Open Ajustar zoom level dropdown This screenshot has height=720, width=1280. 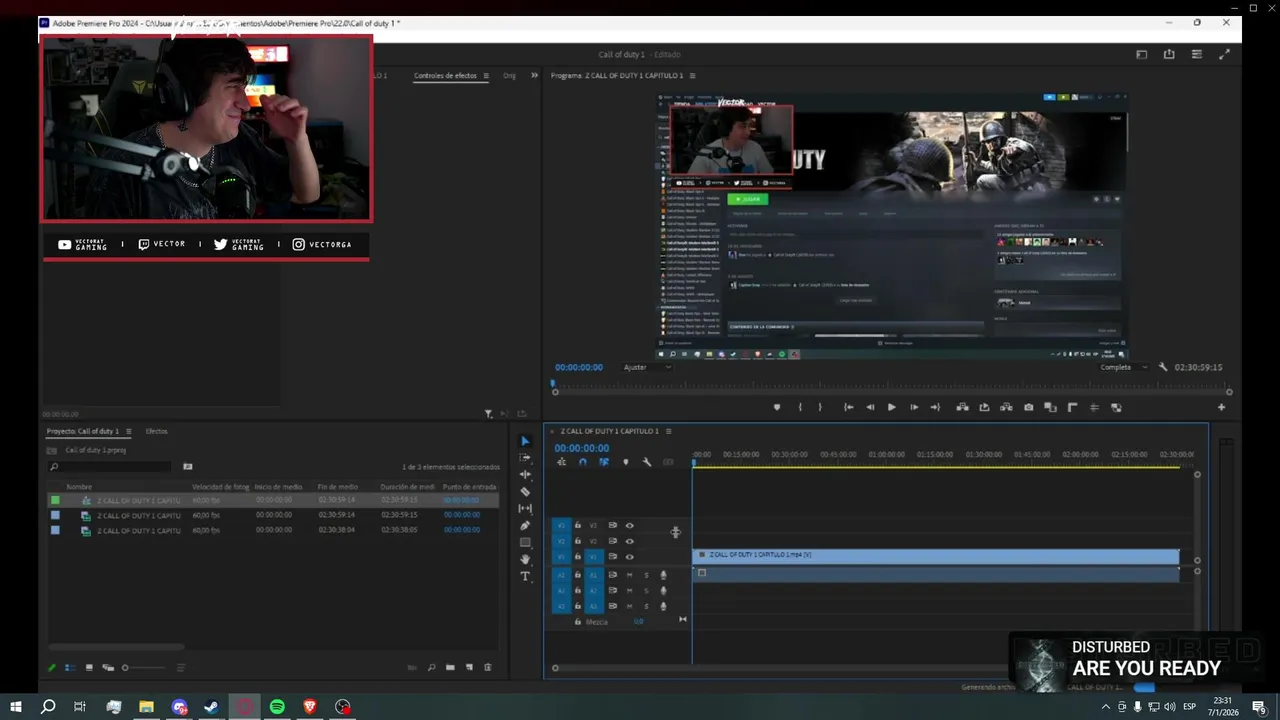pos(646,367)
